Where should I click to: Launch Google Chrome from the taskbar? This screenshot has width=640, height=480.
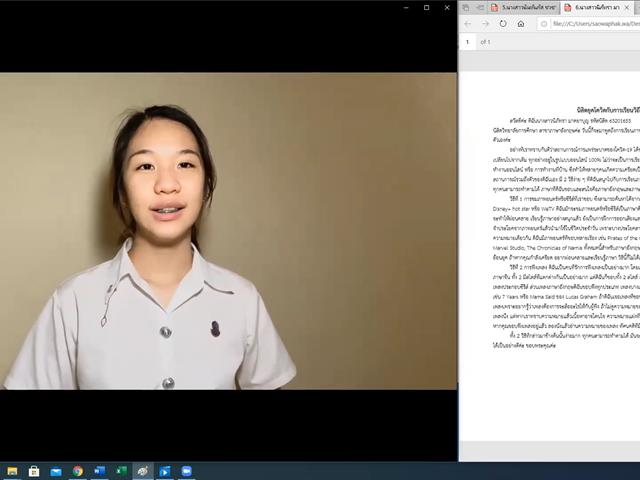(x=78, y=471)
